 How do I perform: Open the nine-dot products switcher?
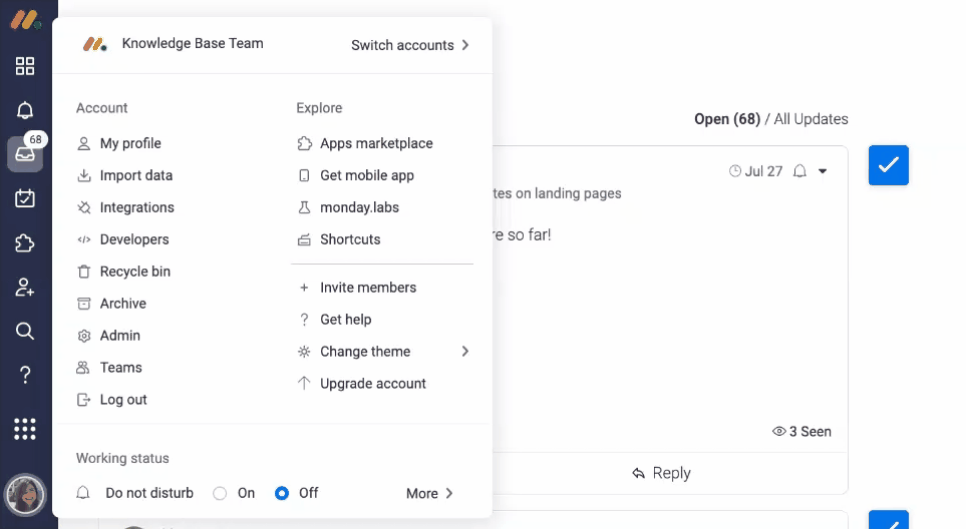tap(25, 429)
